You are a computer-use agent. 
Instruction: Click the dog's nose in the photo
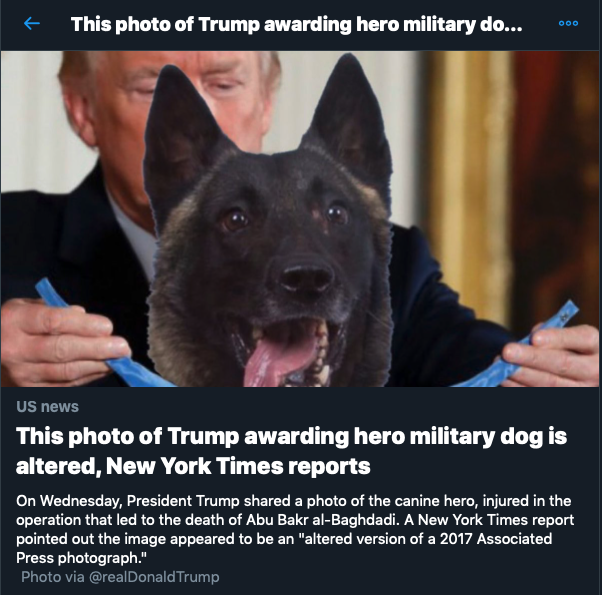tap(306, 278)
